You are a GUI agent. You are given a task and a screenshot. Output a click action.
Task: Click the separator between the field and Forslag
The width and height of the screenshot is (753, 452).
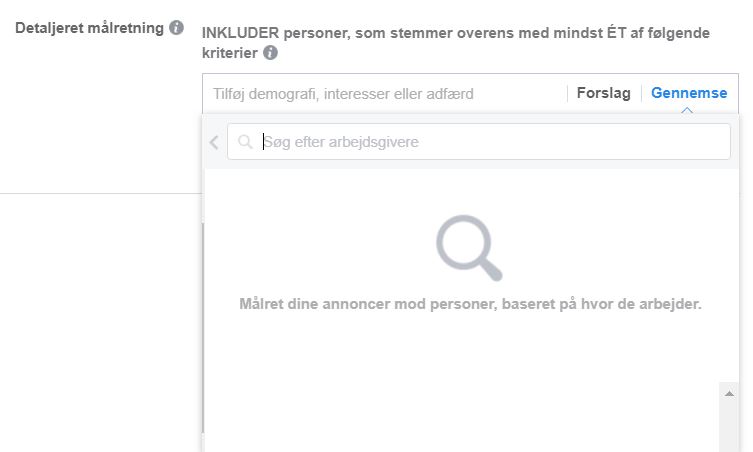click(569, 93)
